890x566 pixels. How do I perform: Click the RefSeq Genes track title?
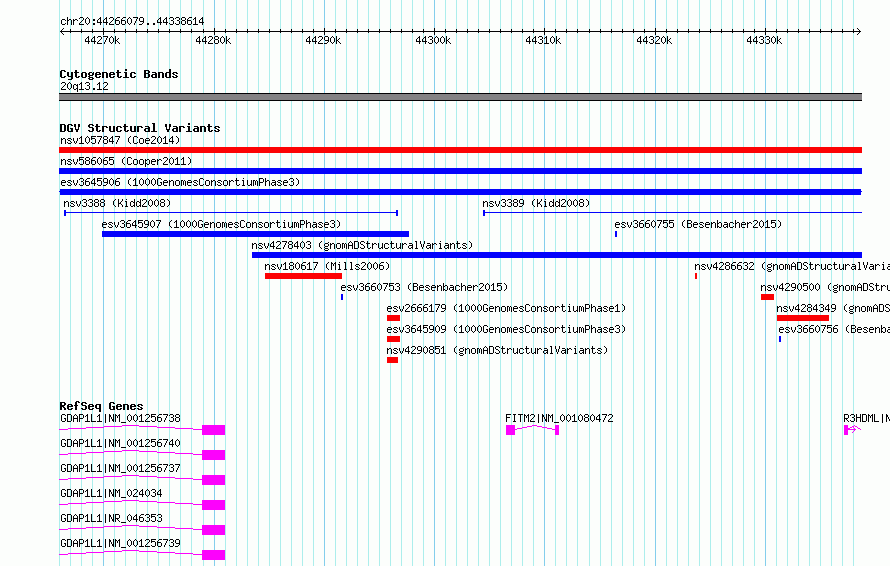click(x=101, y=406)
